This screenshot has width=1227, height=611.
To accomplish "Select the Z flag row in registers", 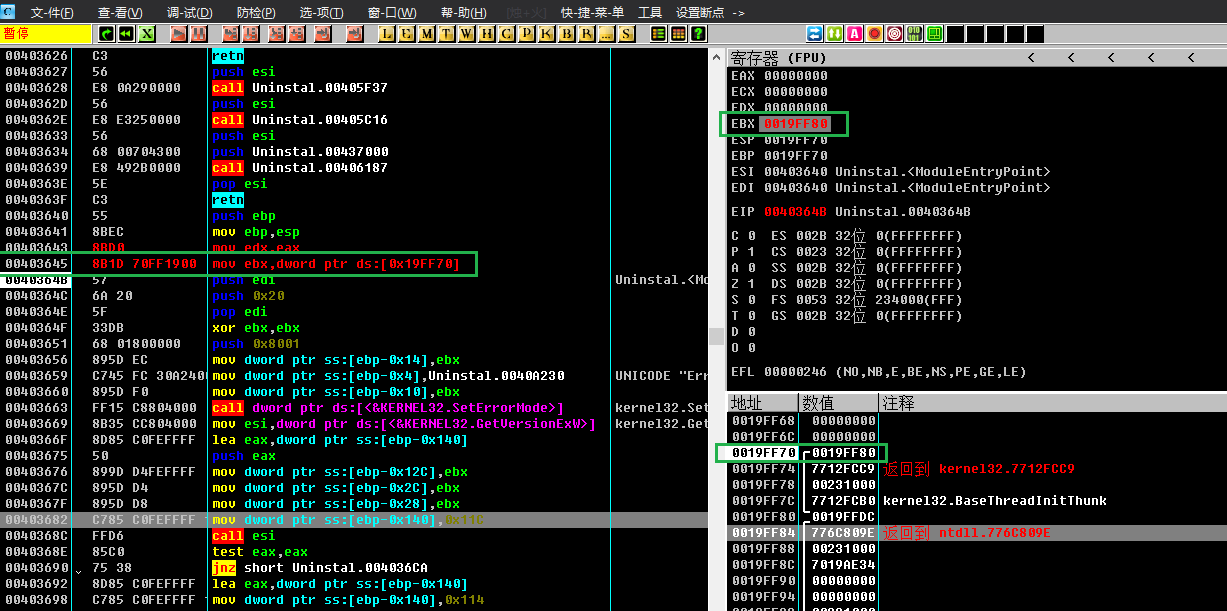I will coord(743,284).
